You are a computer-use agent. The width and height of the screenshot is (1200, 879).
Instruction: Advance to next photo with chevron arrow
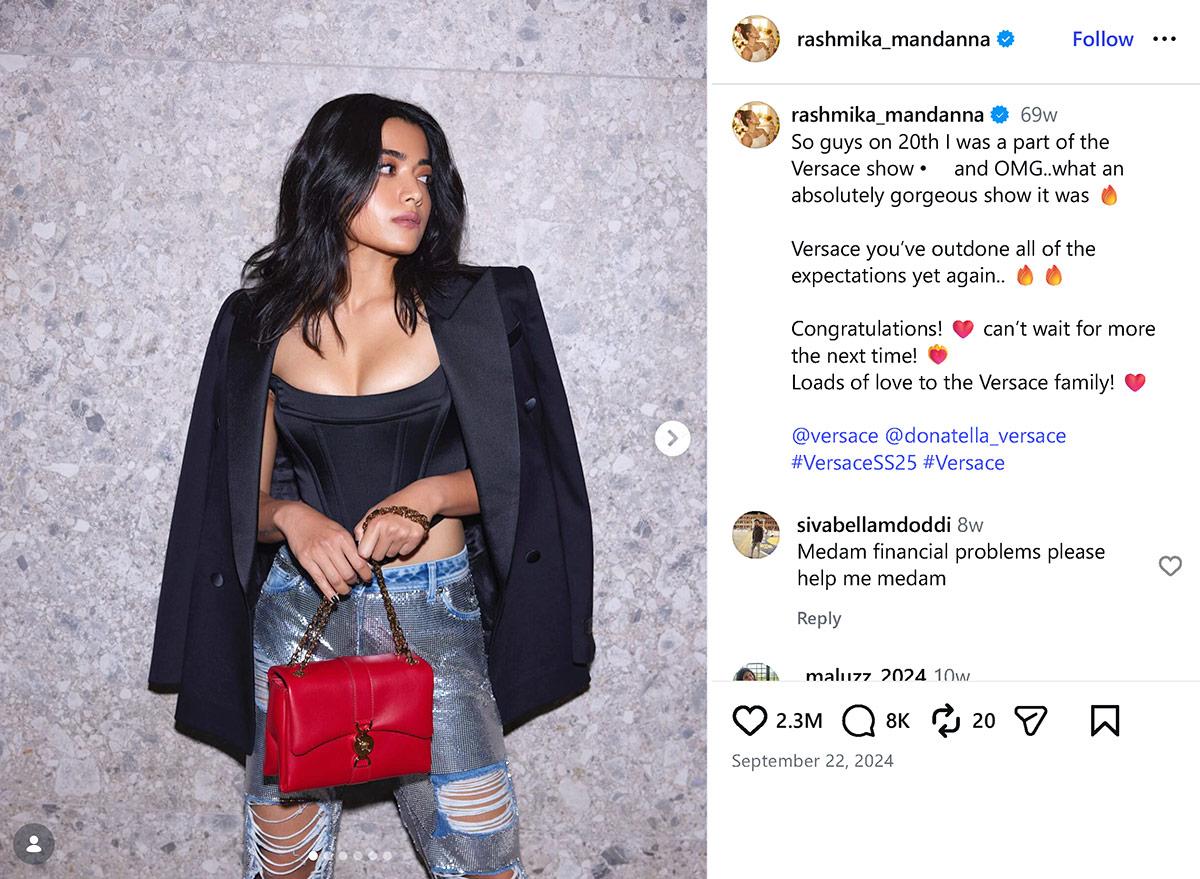click(x=672, y=438)
